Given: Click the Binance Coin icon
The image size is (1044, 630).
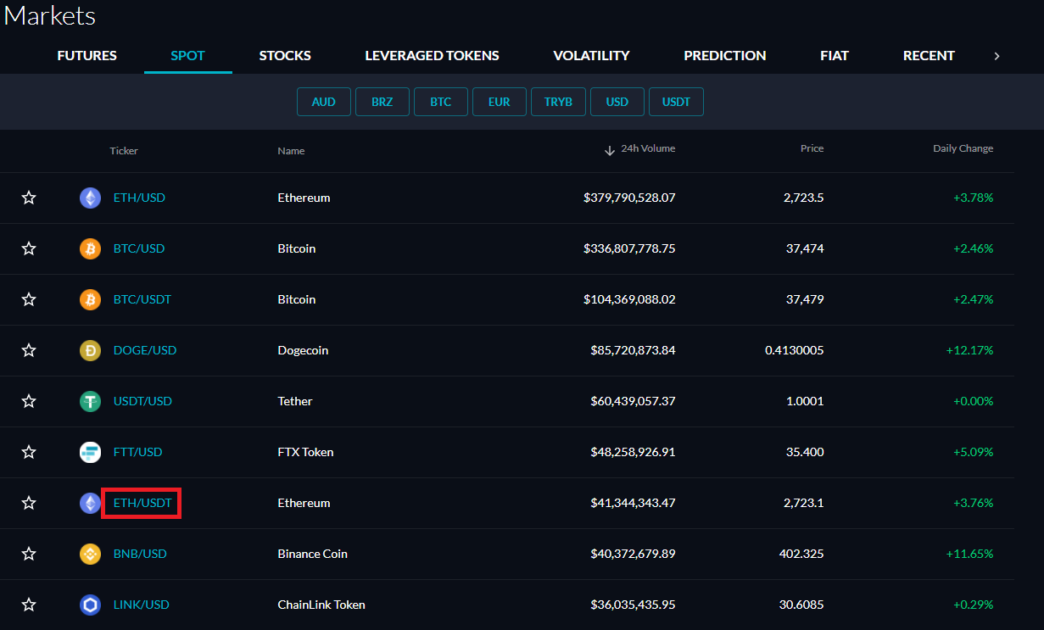Looking at the screenshot, I should click(x=90, y=553).
